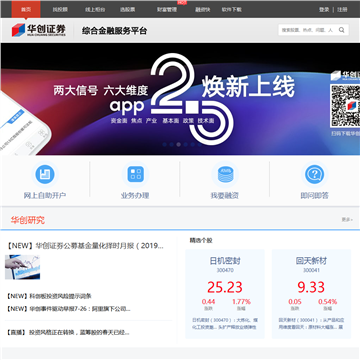360x360 pixels.
Task: Click the 注册 link
Action: (x=342, y=9)
